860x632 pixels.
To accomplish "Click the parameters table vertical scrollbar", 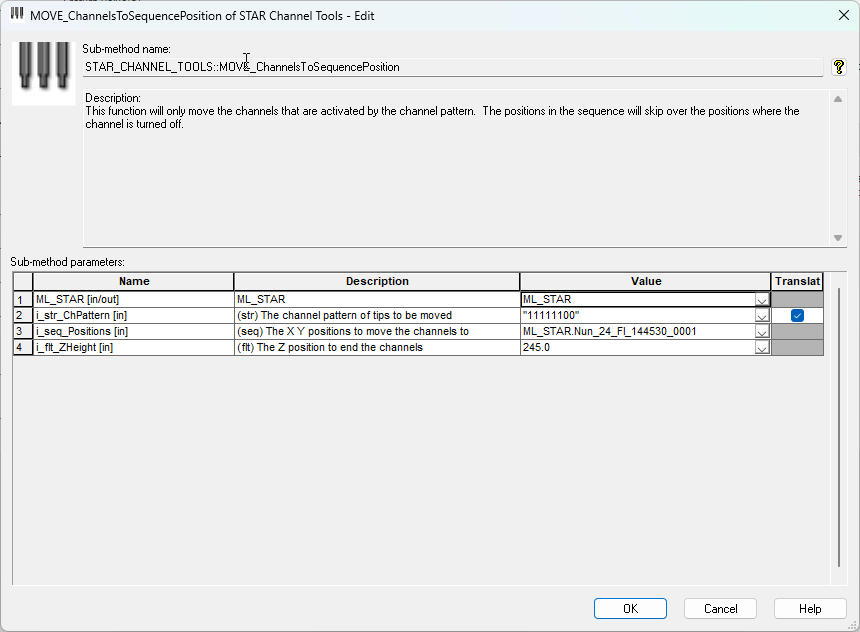I will coord(839,428).
